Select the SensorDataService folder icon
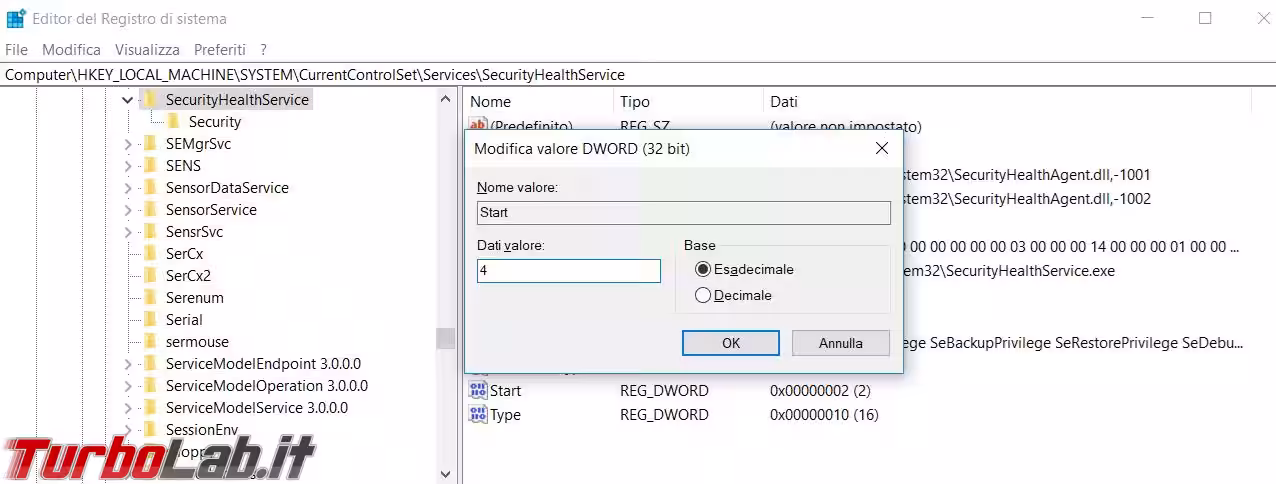 pos(150,188)
